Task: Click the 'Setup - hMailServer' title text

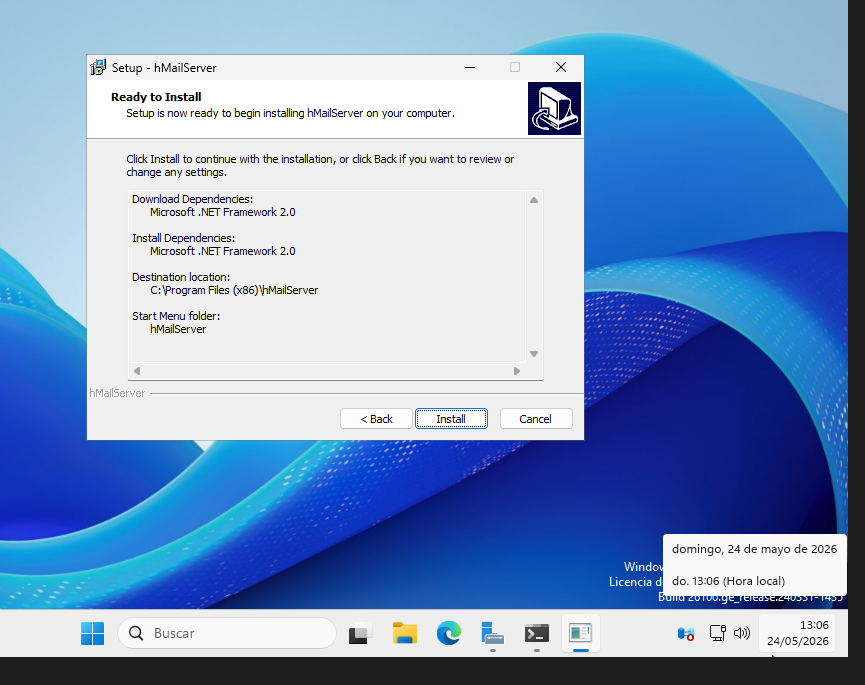Action: (x=164, y=68)
